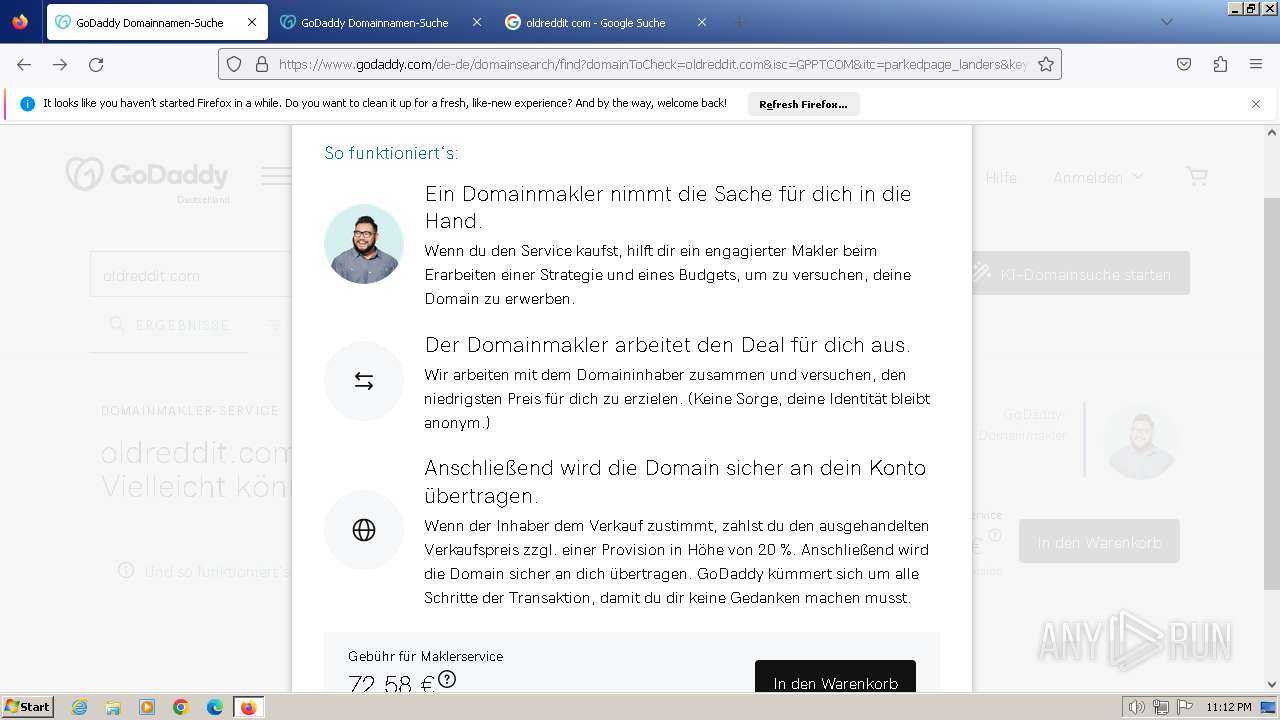
Task: Bookmark this page with the star icon
Action: pos(1046,64)
